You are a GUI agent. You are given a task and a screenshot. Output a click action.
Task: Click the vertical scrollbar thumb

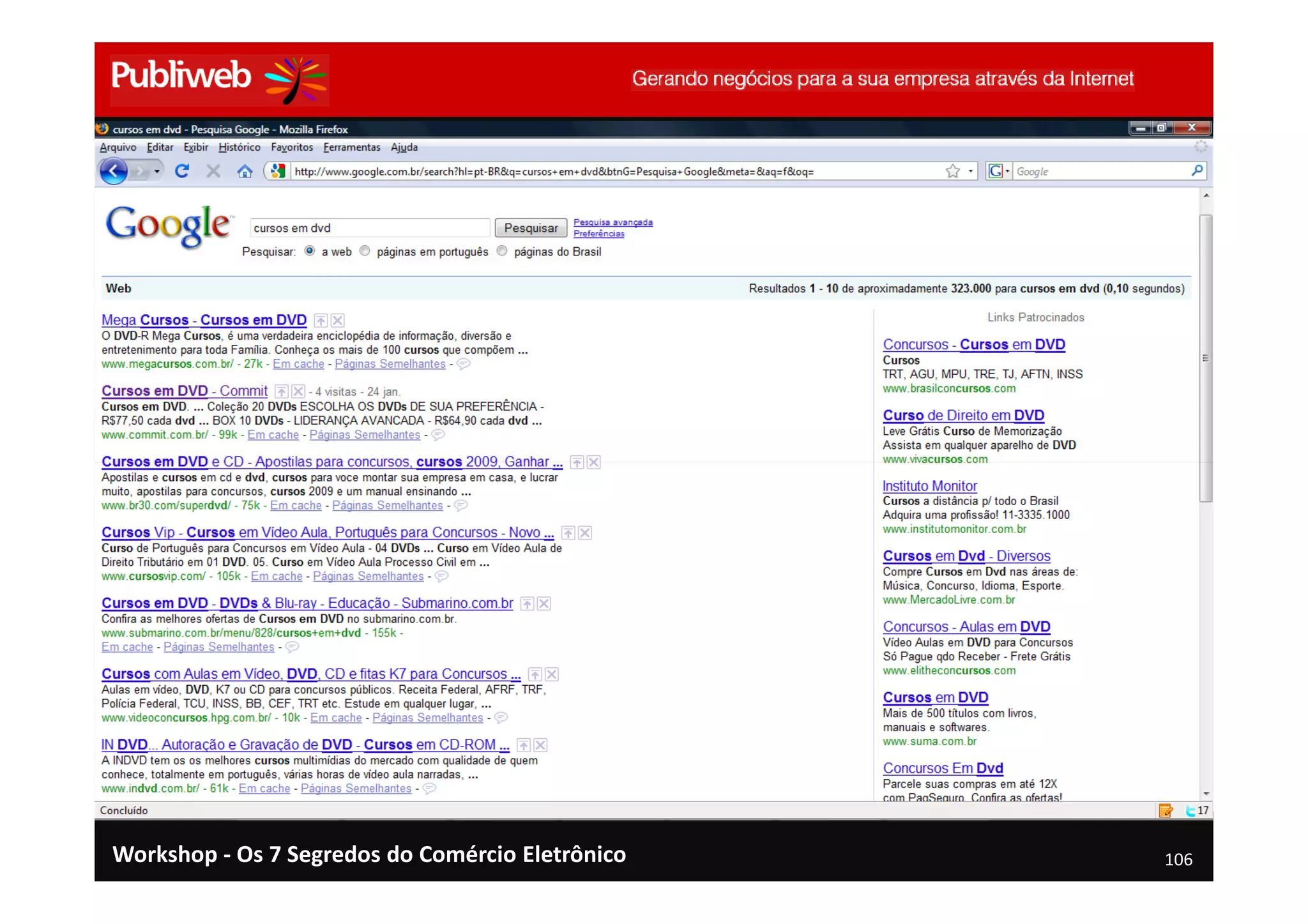point(1205,358)
